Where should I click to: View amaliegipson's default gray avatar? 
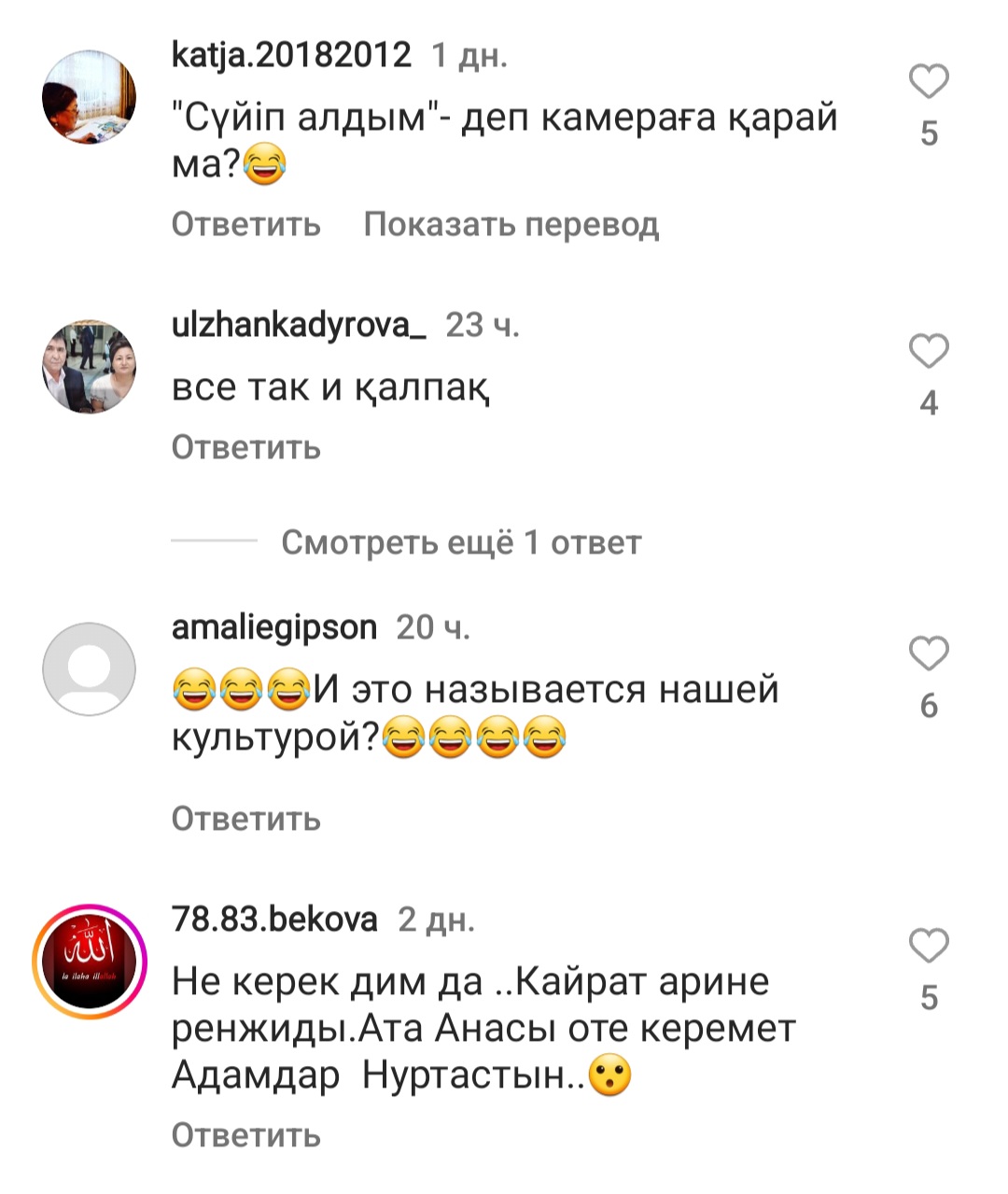tap(90, 669)
